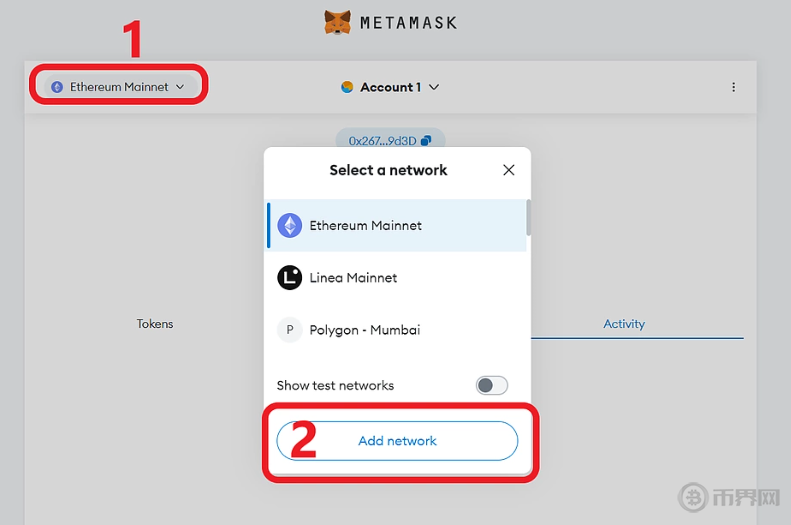This screenshot has height=525, width=791.
Task: Switch to the Activity tab
Action: coord(624,324)
